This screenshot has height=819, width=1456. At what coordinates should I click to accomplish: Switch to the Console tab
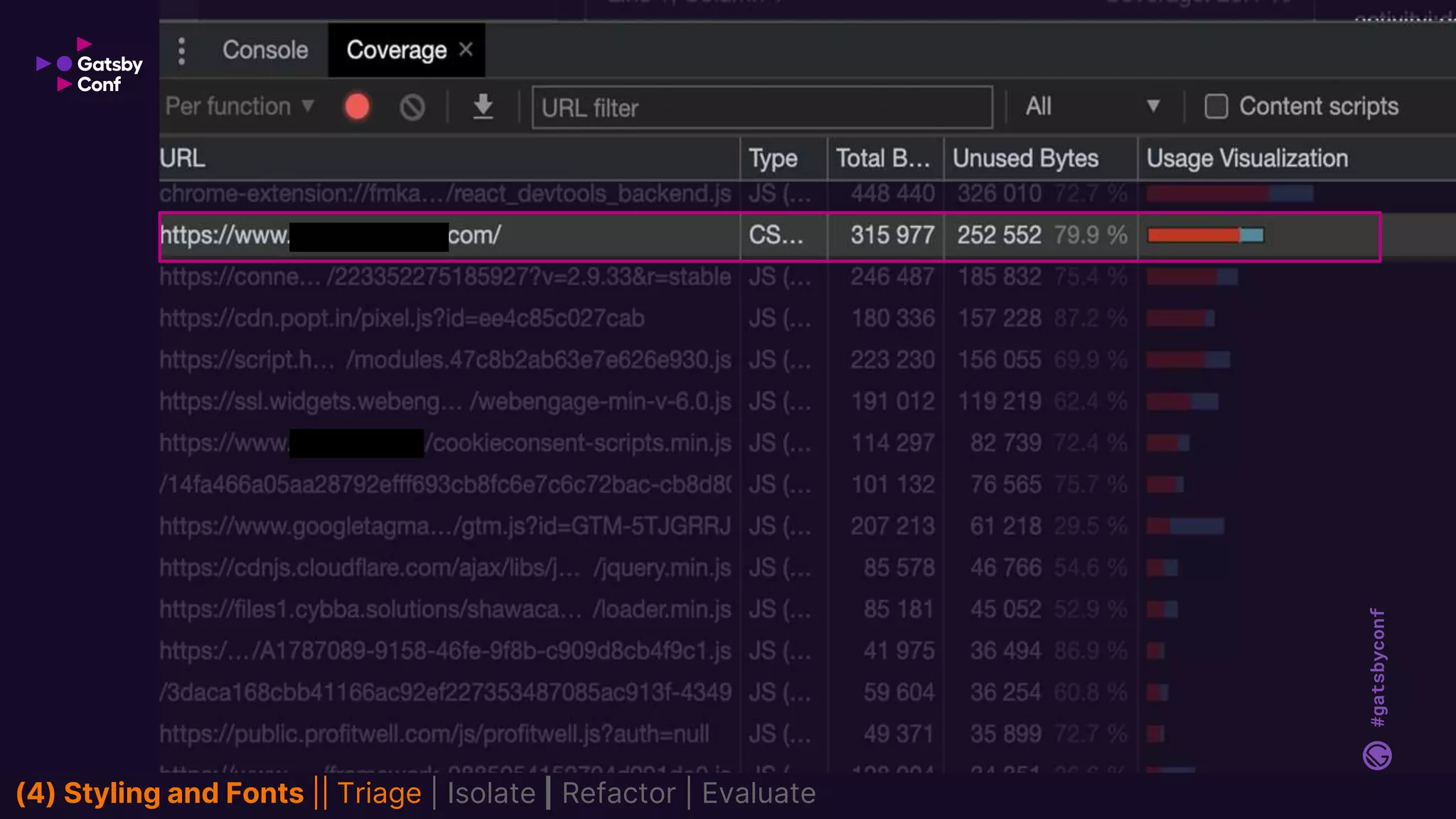[x=265, y=50]
